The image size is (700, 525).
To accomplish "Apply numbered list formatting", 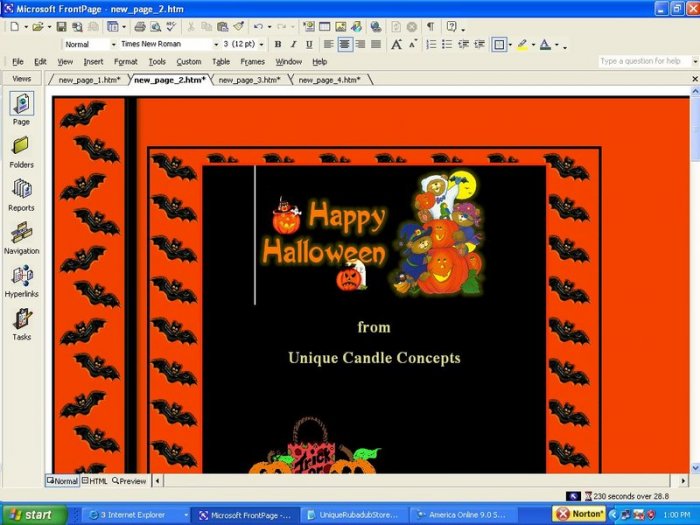I will (431, 44).
